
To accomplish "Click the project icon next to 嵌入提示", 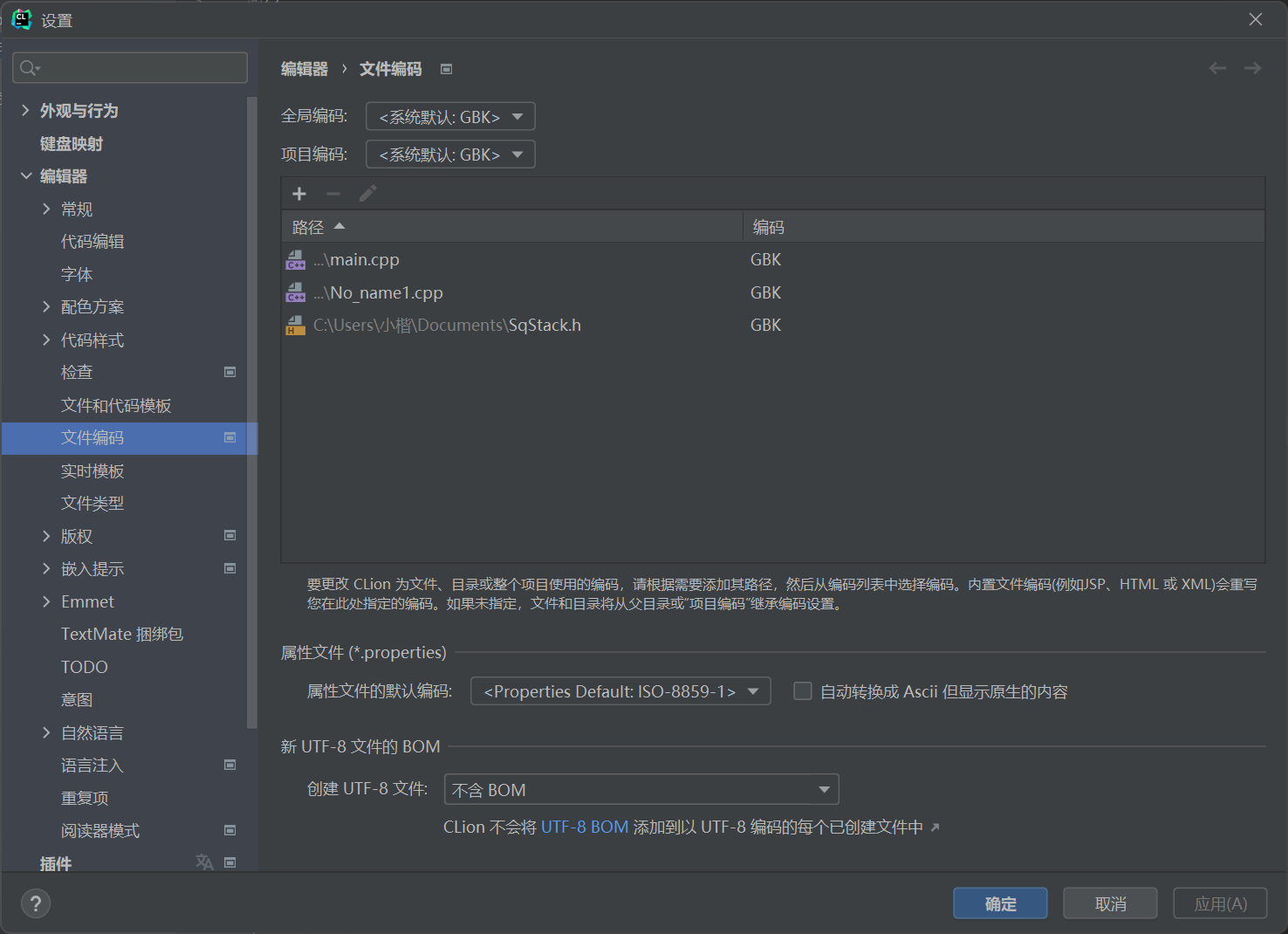I will click(230, 568).
